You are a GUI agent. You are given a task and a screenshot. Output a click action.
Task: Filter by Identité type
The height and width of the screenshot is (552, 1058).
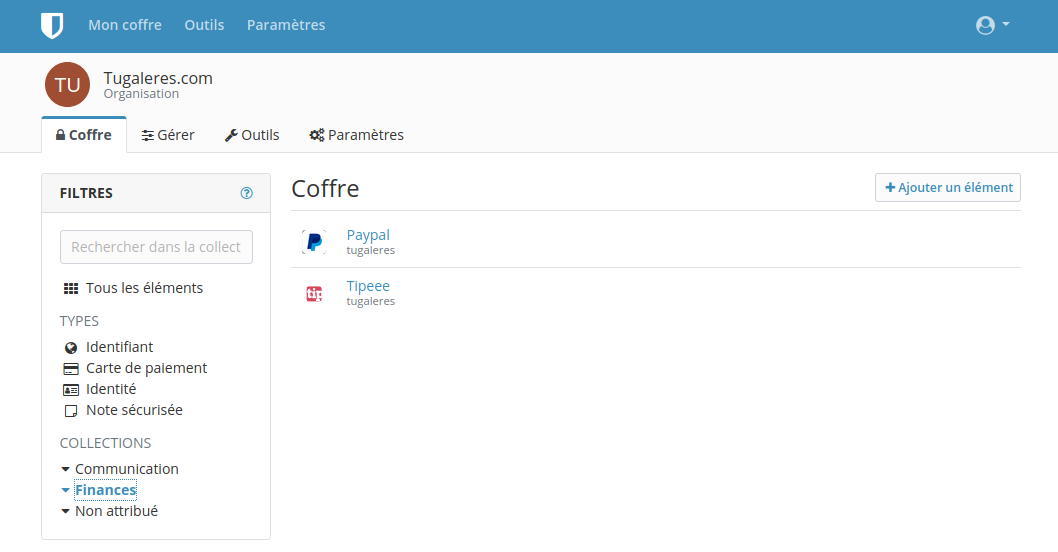pyautogui.click(x=111, y=389)
